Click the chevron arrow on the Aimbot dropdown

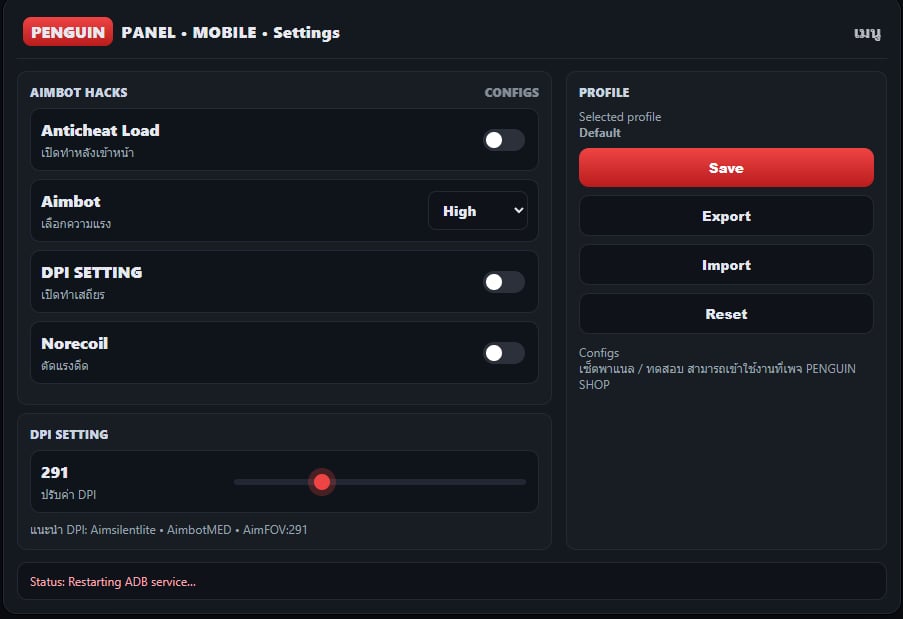tap(518, 211)
